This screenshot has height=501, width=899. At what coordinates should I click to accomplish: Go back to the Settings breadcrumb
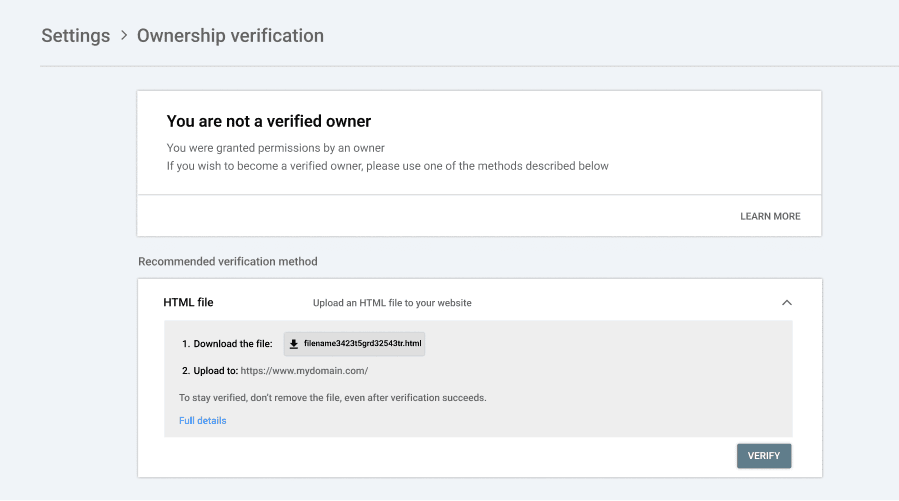(x=76, y=36)
